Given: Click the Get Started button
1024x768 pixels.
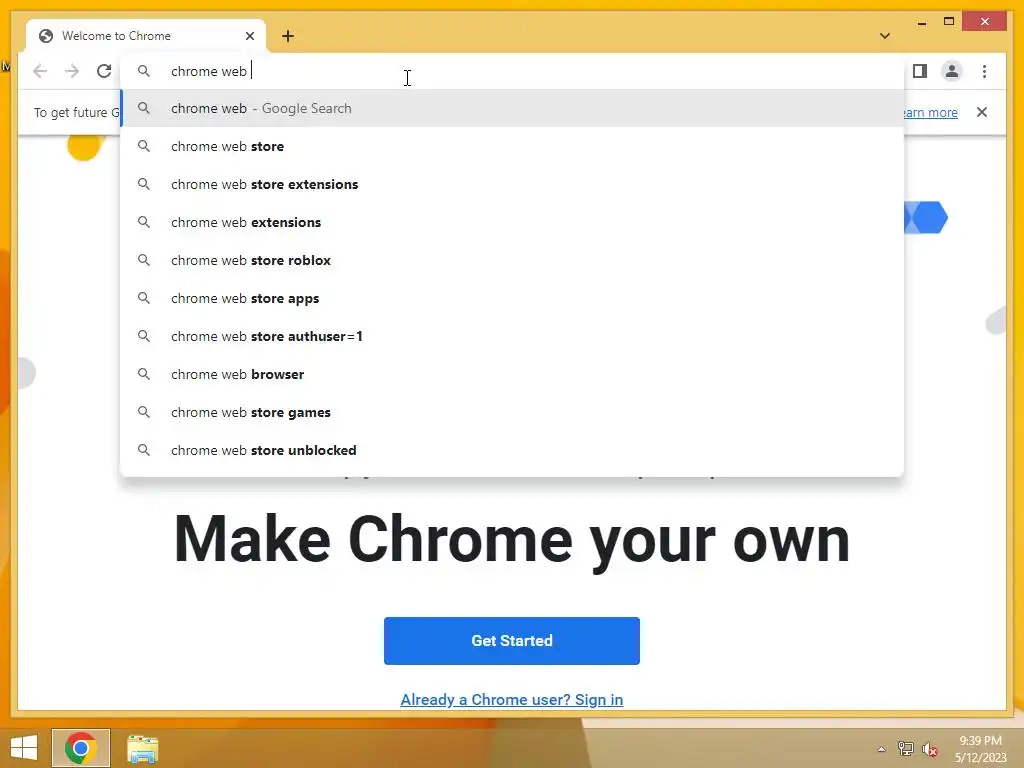Looking at the screenshot, I should pos(511,641).
